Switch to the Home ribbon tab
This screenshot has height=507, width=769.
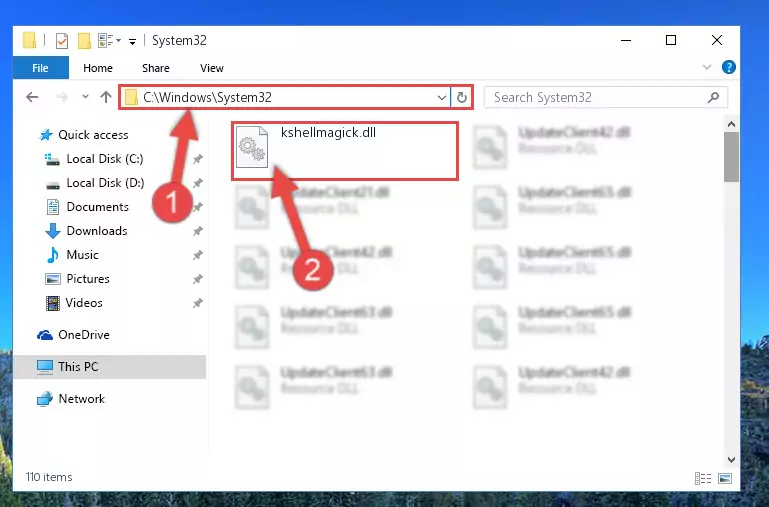pos(98,68)
